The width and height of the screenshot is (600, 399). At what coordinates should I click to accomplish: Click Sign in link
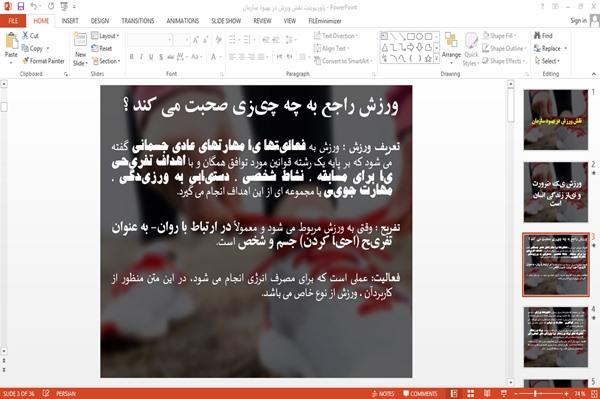(x=578, y=21)
